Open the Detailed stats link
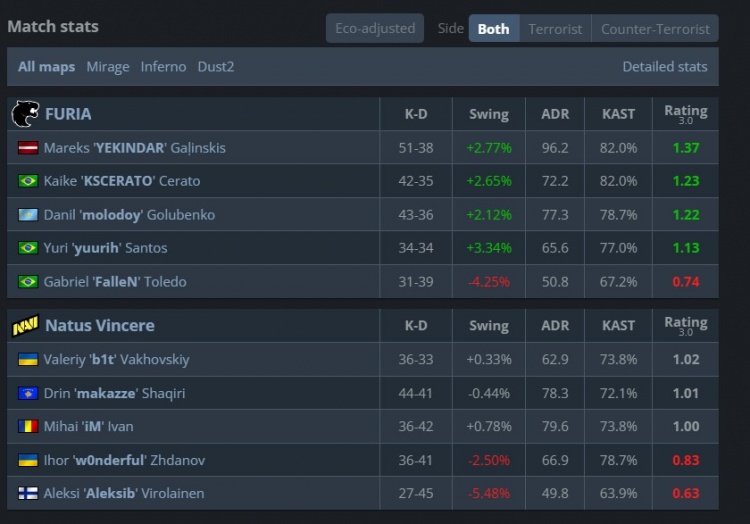 click(664, 67)
